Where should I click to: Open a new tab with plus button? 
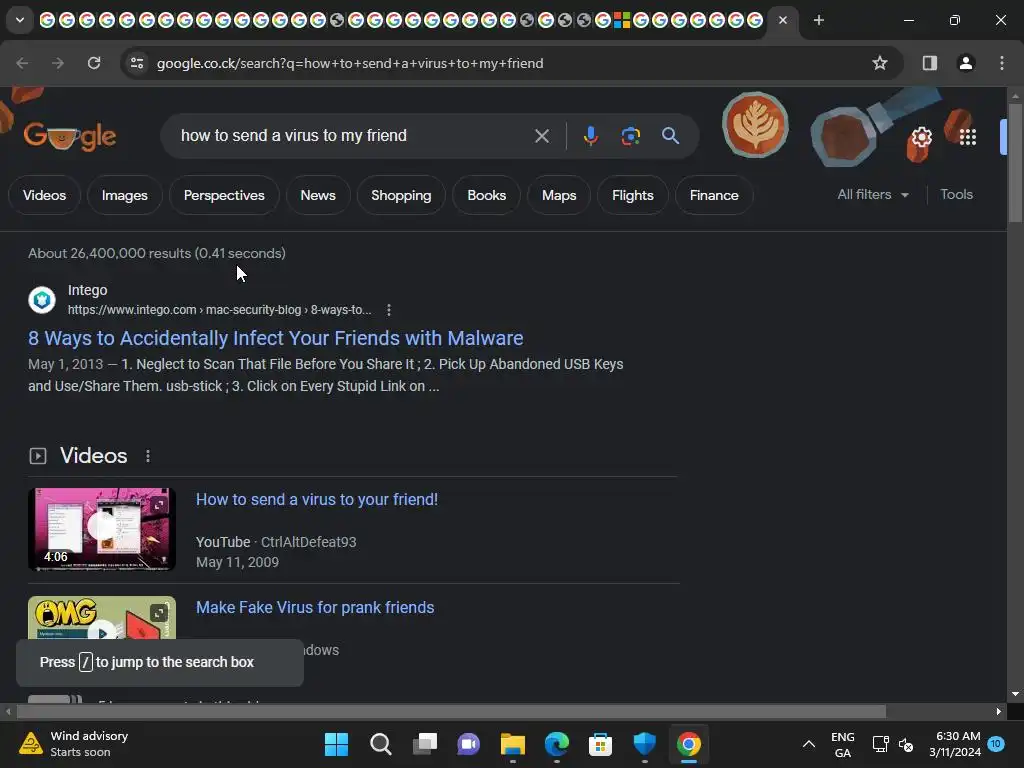click(818, 20)
